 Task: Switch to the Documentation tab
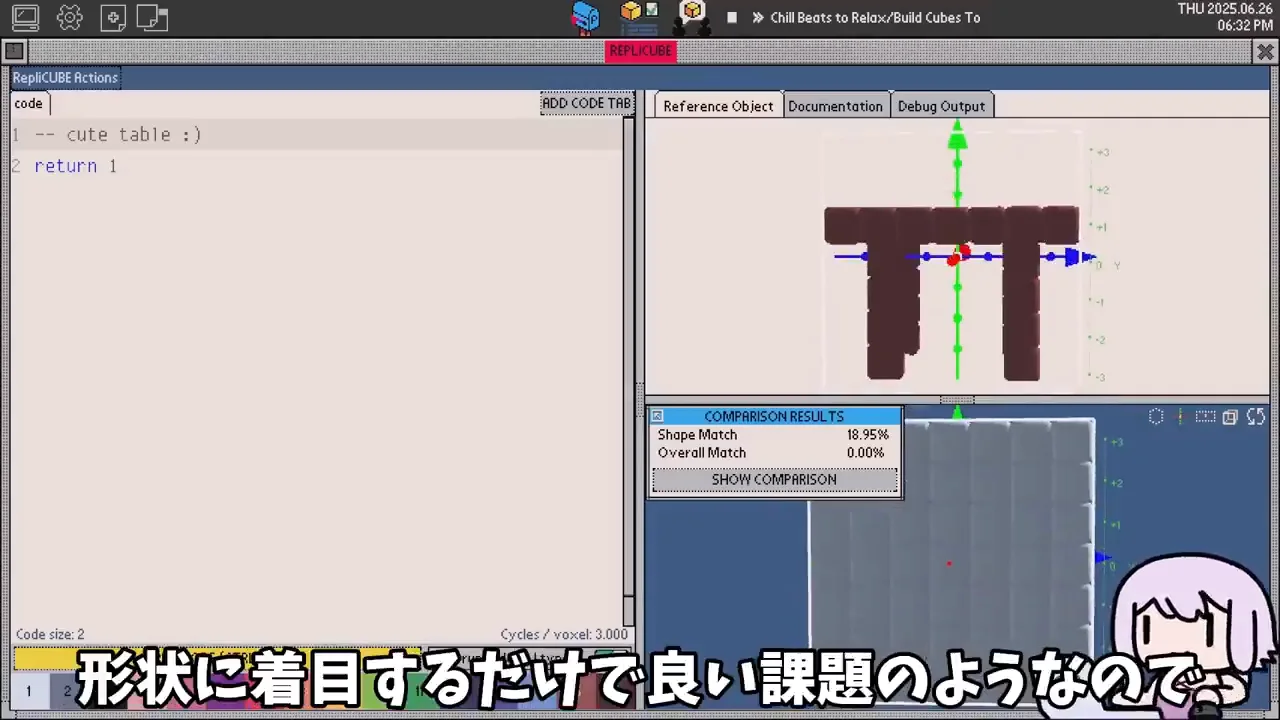835,106
